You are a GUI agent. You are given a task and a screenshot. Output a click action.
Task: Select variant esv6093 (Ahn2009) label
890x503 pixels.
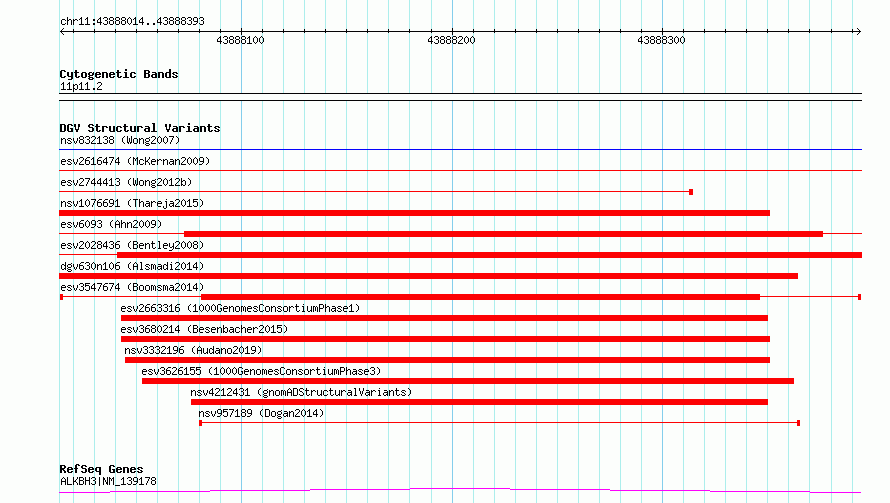click(x=111, y=224)
